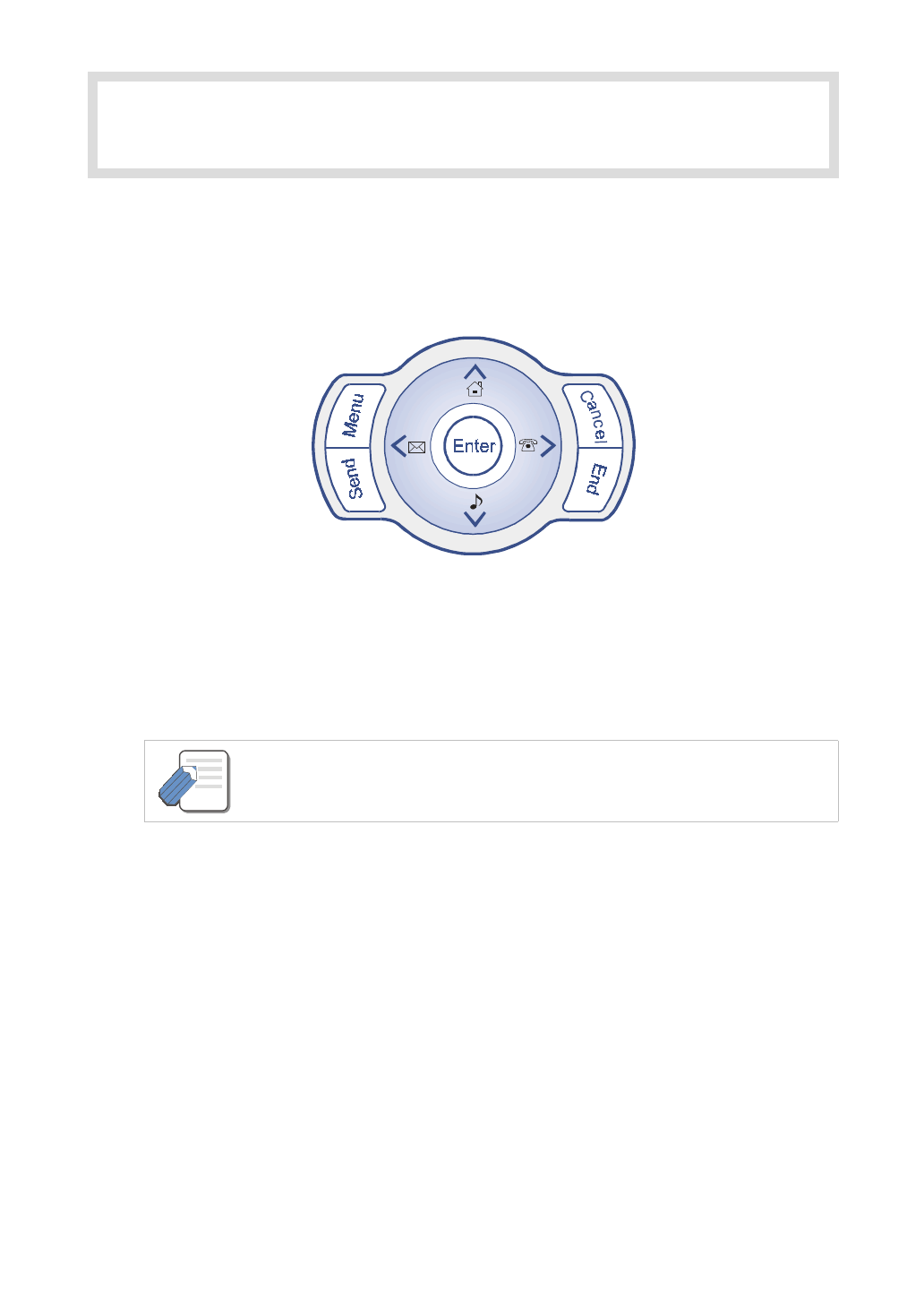Click the divider line between Cancel and End
The width and height of the screenshot is (924, 1306).
pyautogui.click(x=594, y=448)
